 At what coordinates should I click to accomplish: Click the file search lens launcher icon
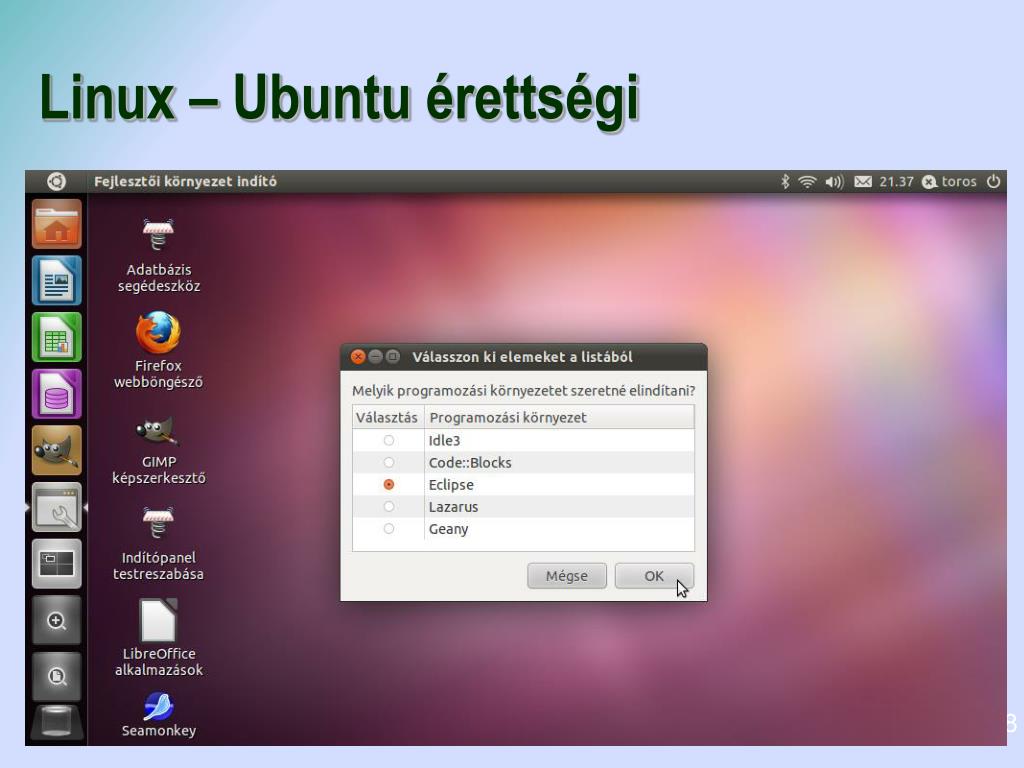coord(57,677)
